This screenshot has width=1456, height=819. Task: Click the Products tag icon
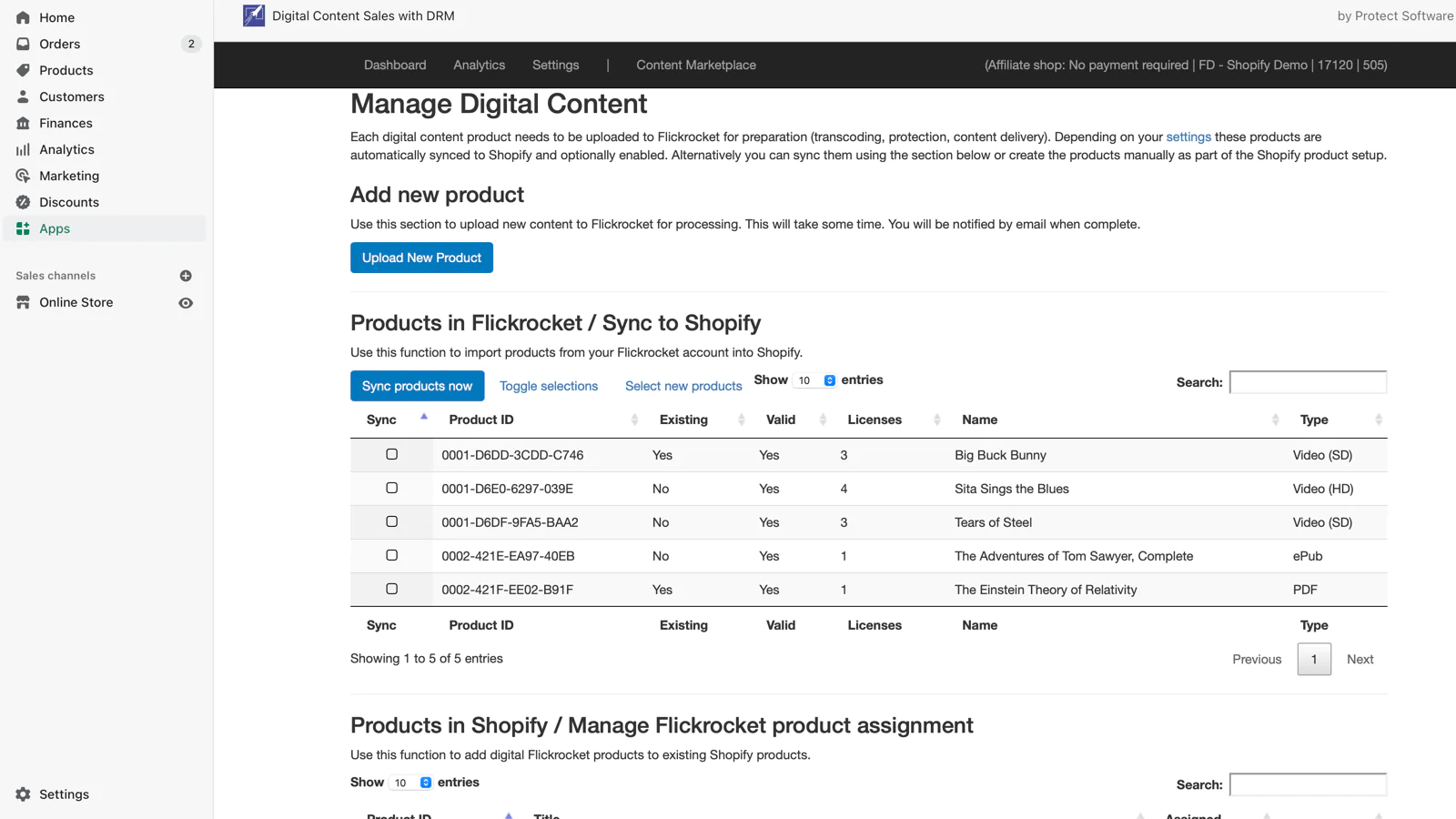point(24,70)
